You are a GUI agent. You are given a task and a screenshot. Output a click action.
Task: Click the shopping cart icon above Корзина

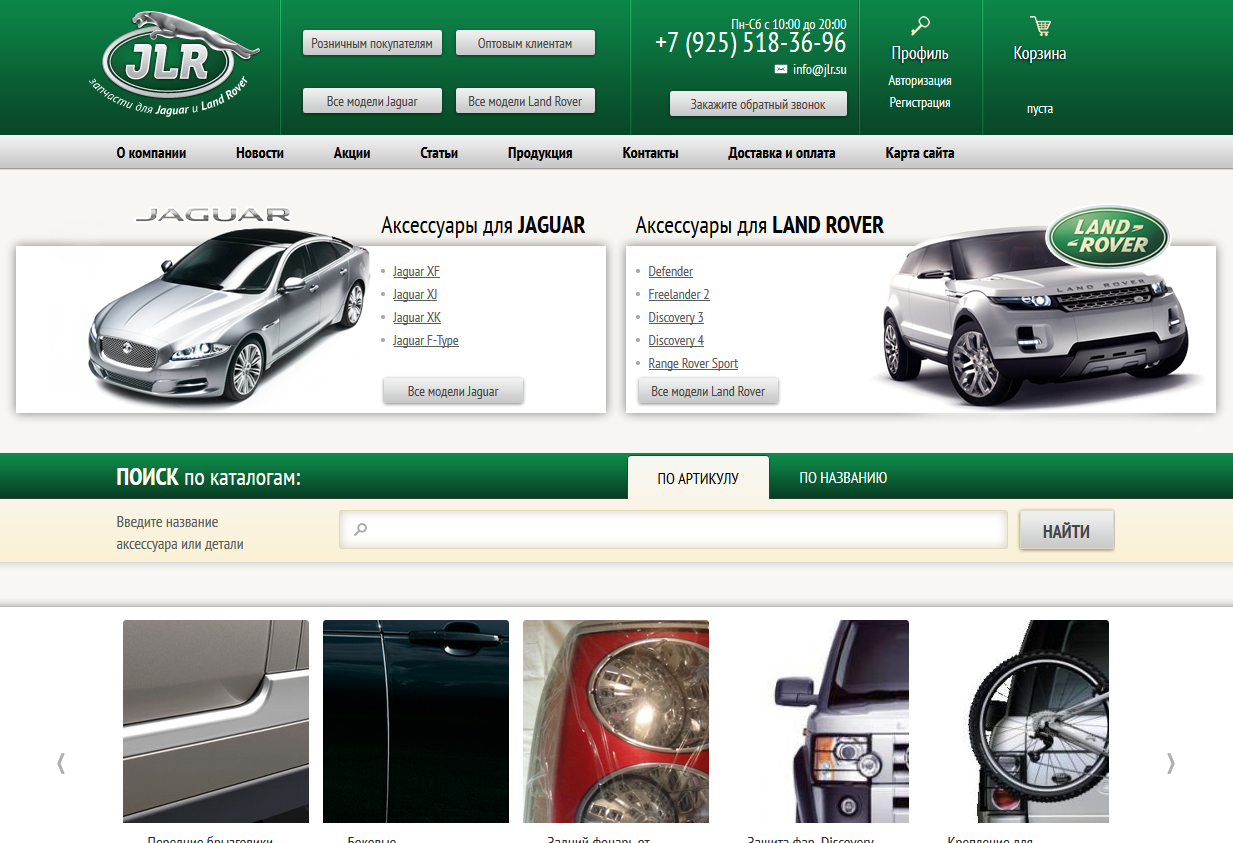1040,26
